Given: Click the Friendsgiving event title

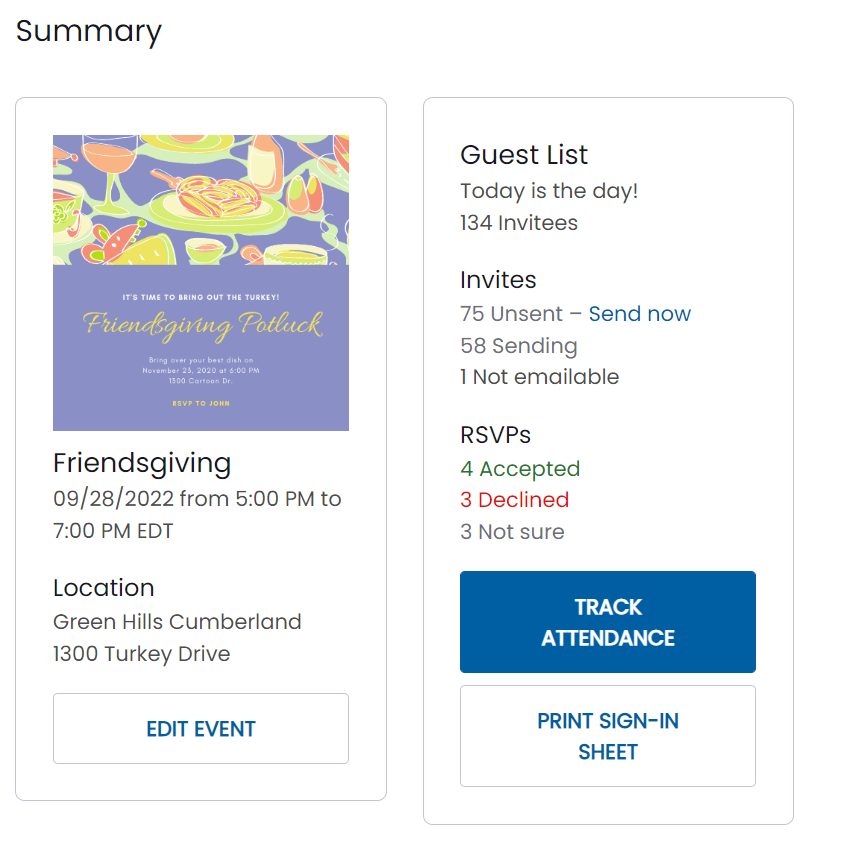Looking at the screenshot, I should (142, 463).
